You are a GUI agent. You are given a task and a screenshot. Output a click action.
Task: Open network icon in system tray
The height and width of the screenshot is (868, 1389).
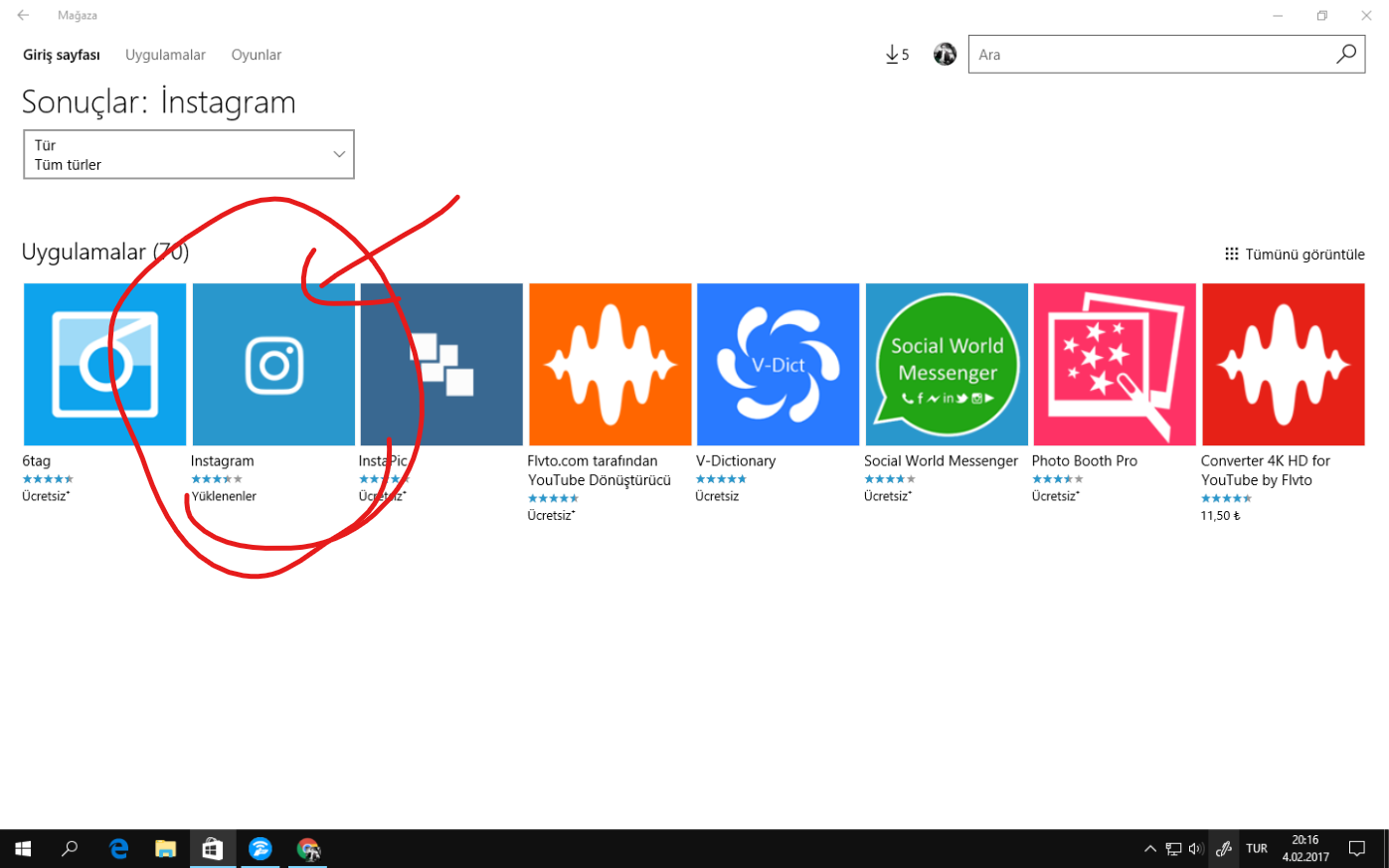click(1173, 848)
